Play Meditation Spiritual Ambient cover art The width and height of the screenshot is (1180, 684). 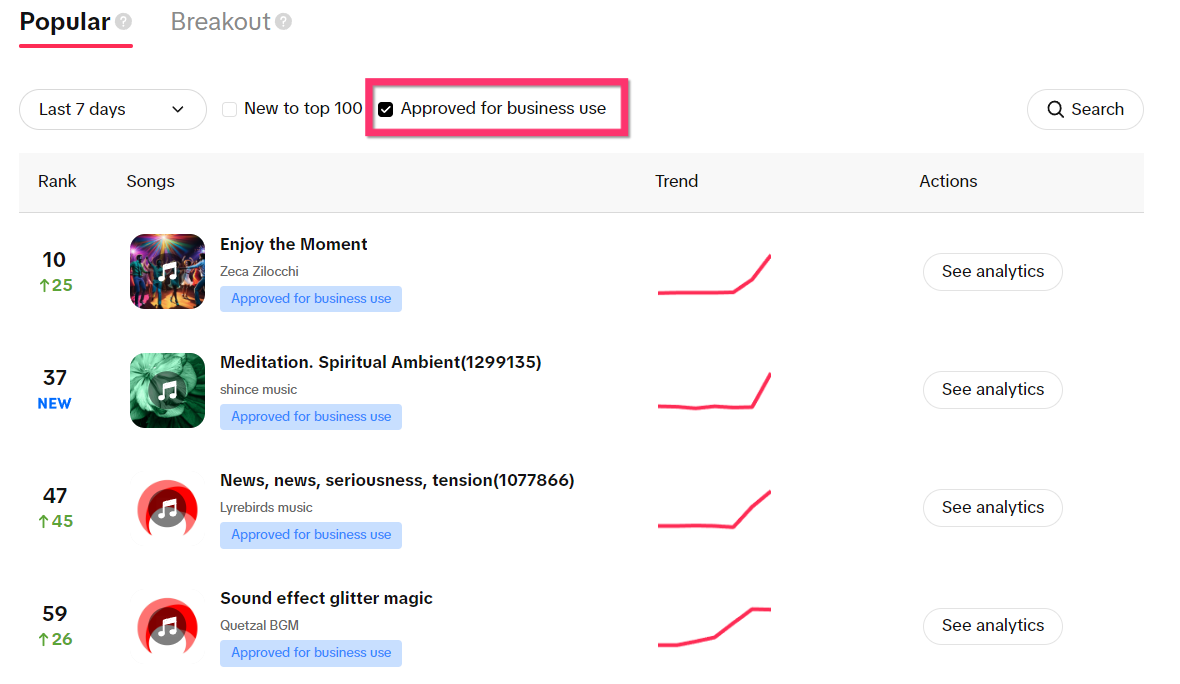(167, 390)
